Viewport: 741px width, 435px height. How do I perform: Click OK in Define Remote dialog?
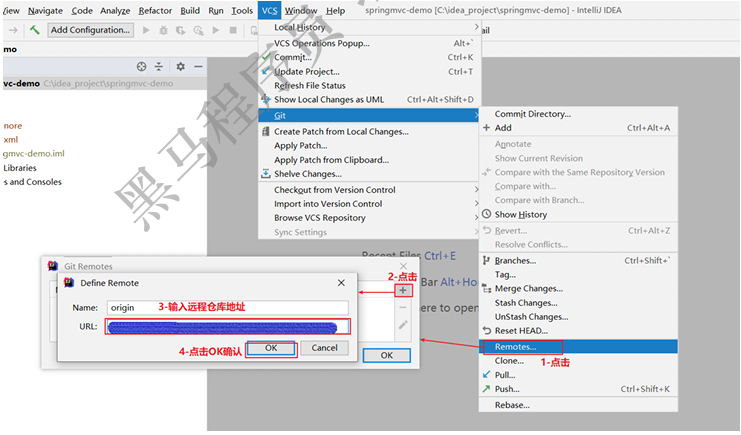click(x=271, y=348)
